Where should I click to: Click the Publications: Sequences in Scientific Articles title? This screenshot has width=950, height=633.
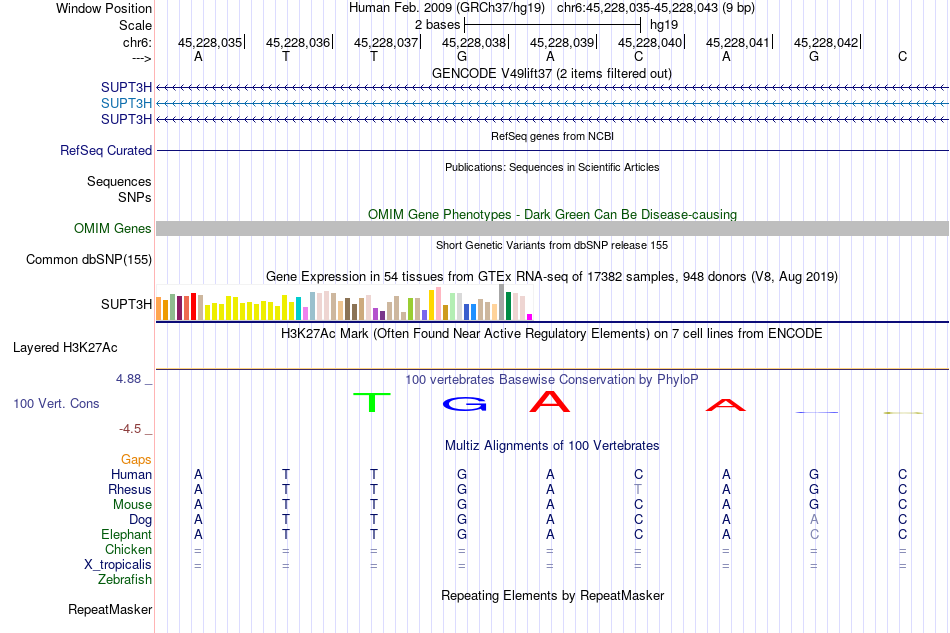click(x=552, y=167)
